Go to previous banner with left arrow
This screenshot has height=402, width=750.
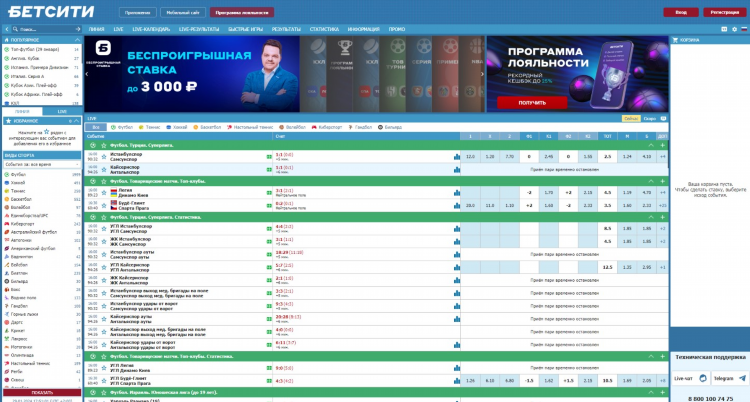(x=87, y=74)
